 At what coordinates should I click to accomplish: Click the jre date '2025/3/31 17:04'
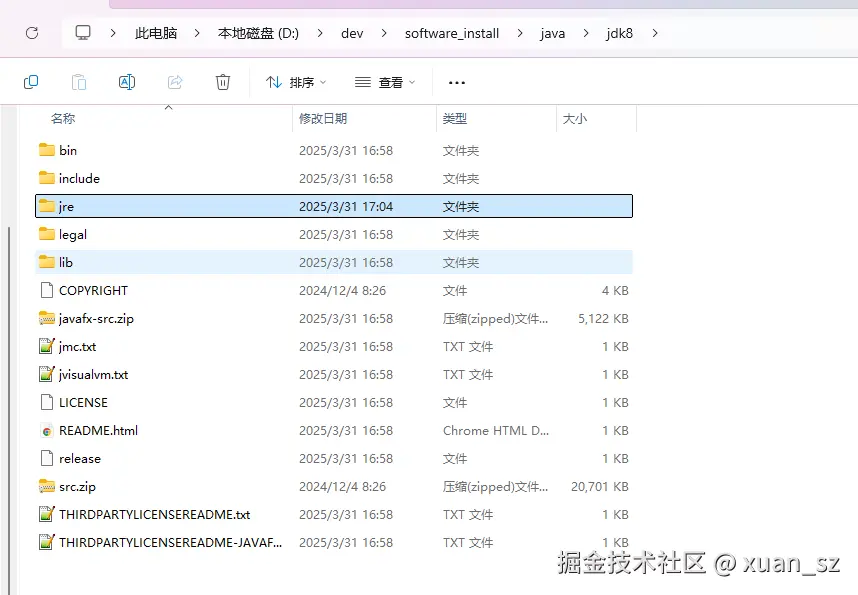(x=346, y=206)
